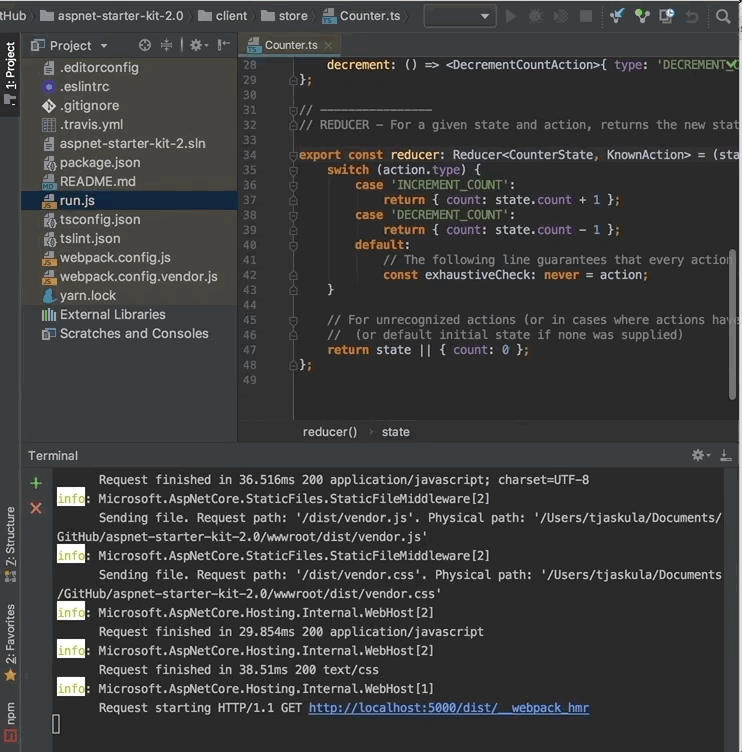Select .eslintrc file in tree
Image resolution: width=742 pixels, height=752 pixels.
coord(130,87)
